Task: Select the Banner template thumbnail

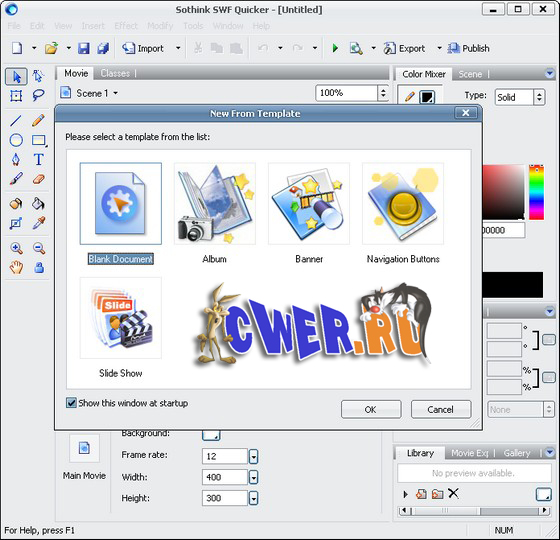Action: click(309, 204)
